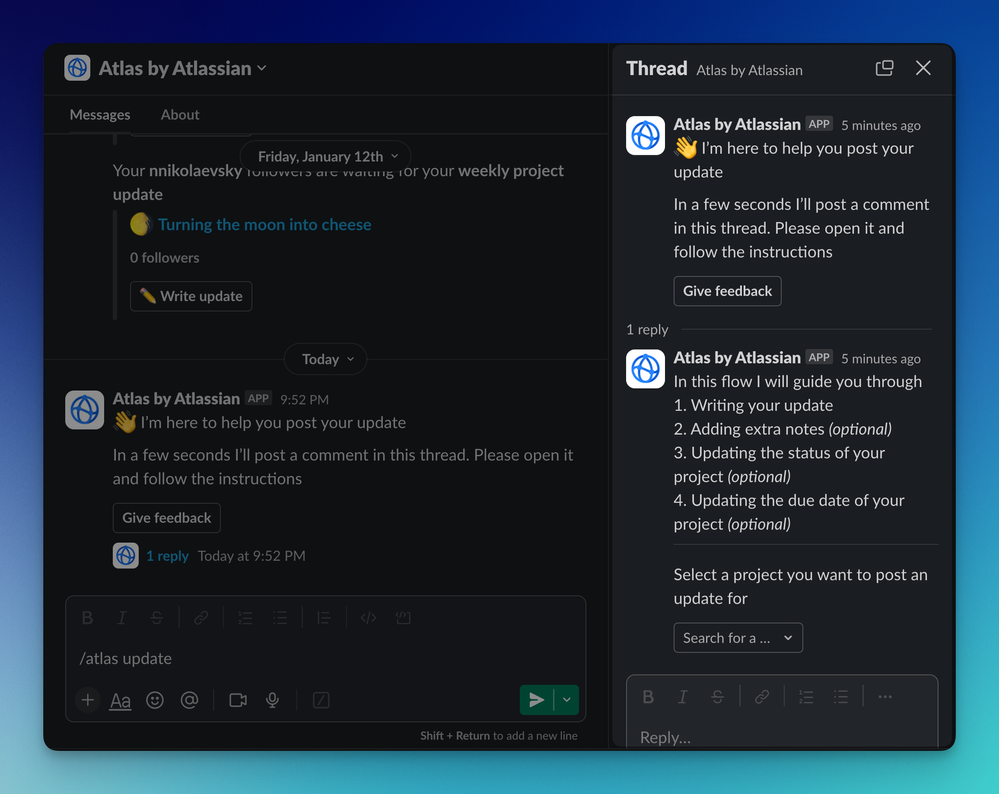This screenshot has width=999, height=794.
Task: Click Atlas avatar on thread reply
Action: click(x=645, y=368)
